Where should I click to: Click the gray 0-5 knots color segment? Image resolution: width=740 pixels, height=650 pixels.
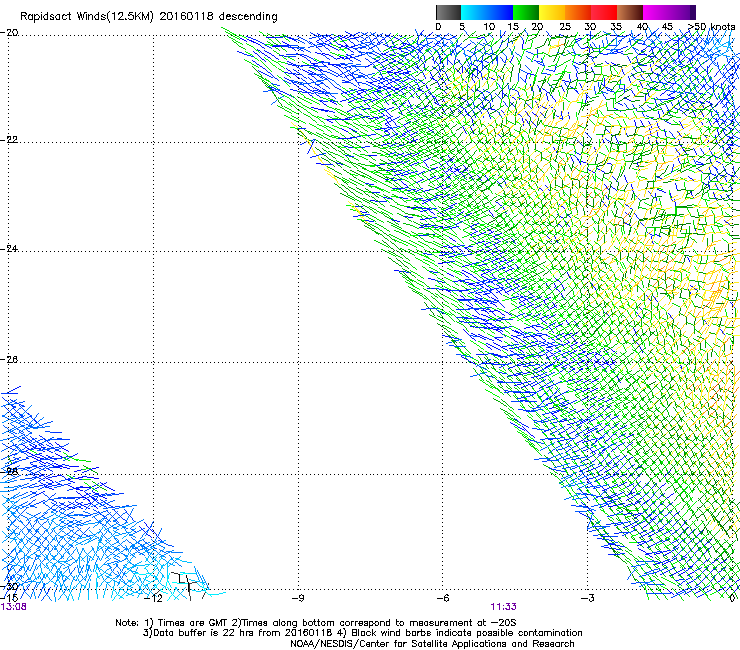(448, 12)
